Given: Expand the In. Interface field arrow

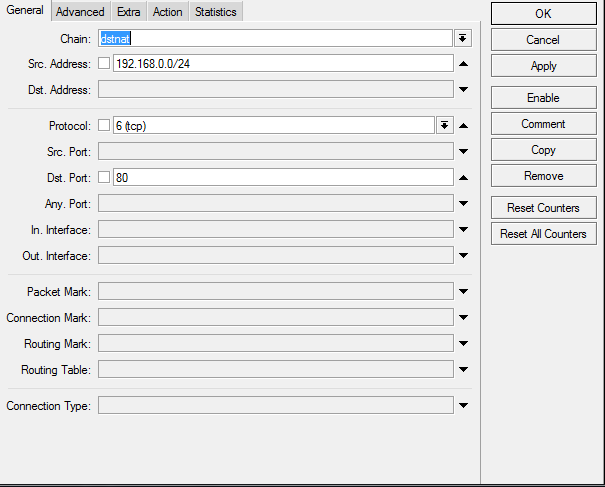Looking at the screenshot, I should pos(463,230).
